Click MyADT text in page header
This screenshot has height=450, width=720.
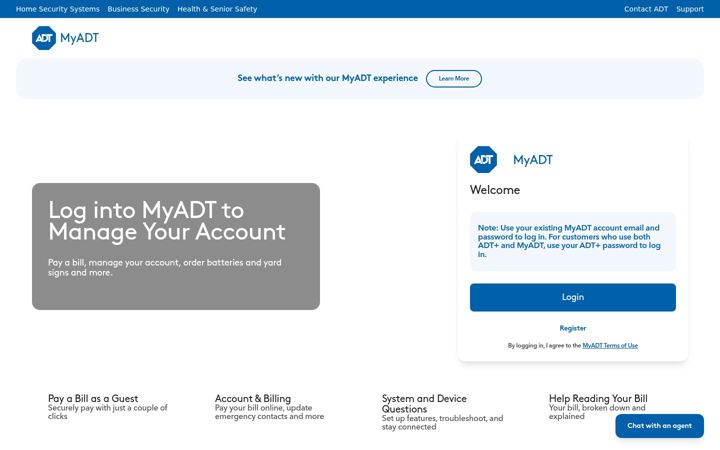[79, 38]
